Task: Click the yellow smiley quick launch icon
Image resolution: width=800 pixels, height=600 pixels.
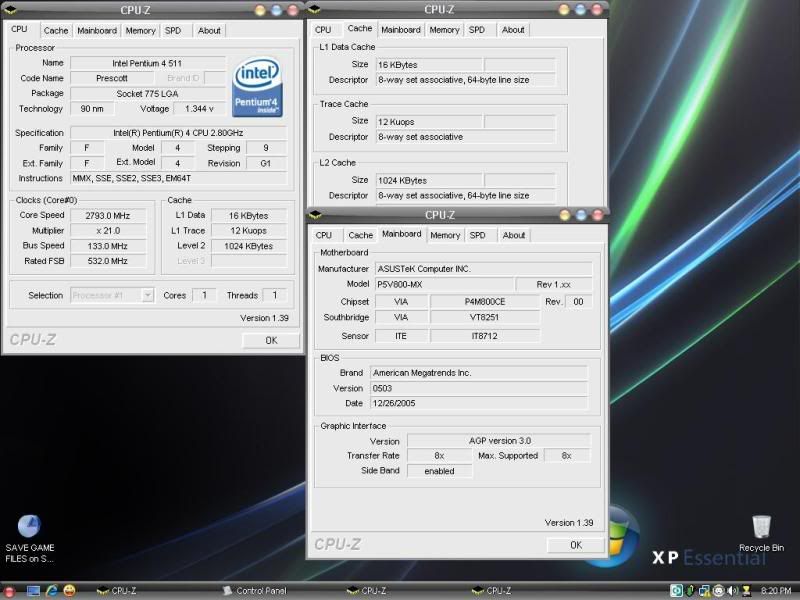Action: 68,591
